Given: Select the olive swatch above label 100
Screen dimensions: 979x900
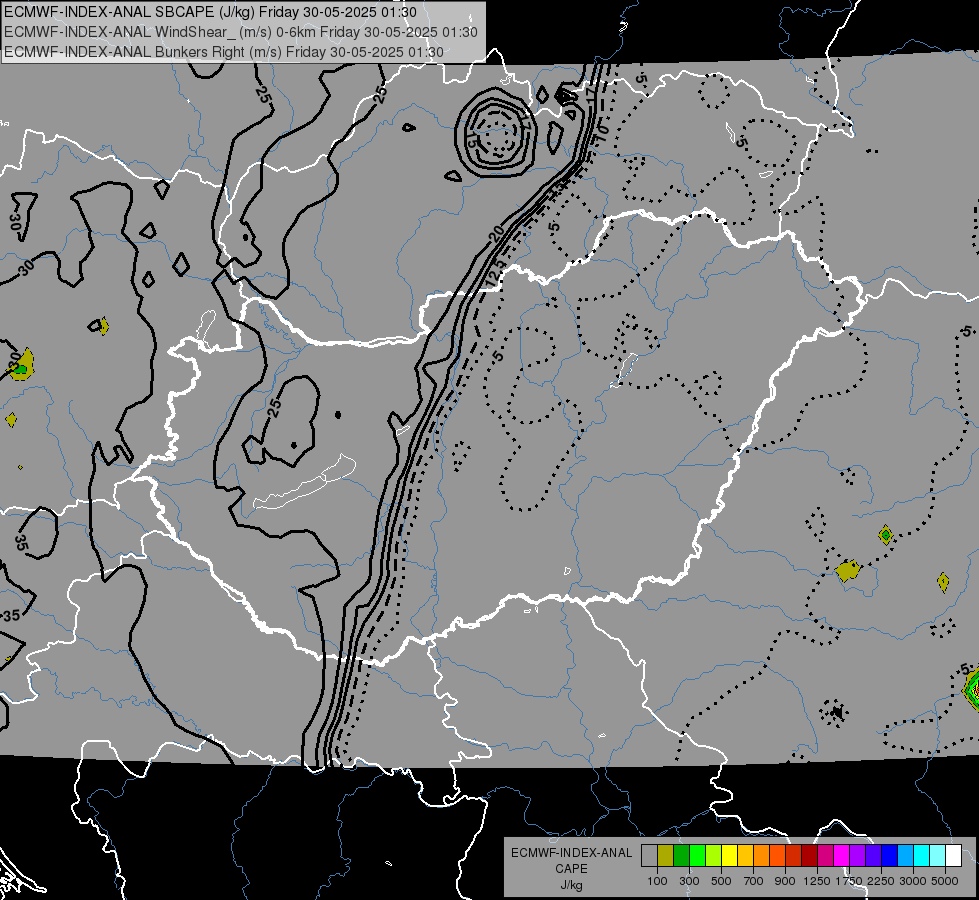Looking at the screenshot, I should [x=666, y=855].
